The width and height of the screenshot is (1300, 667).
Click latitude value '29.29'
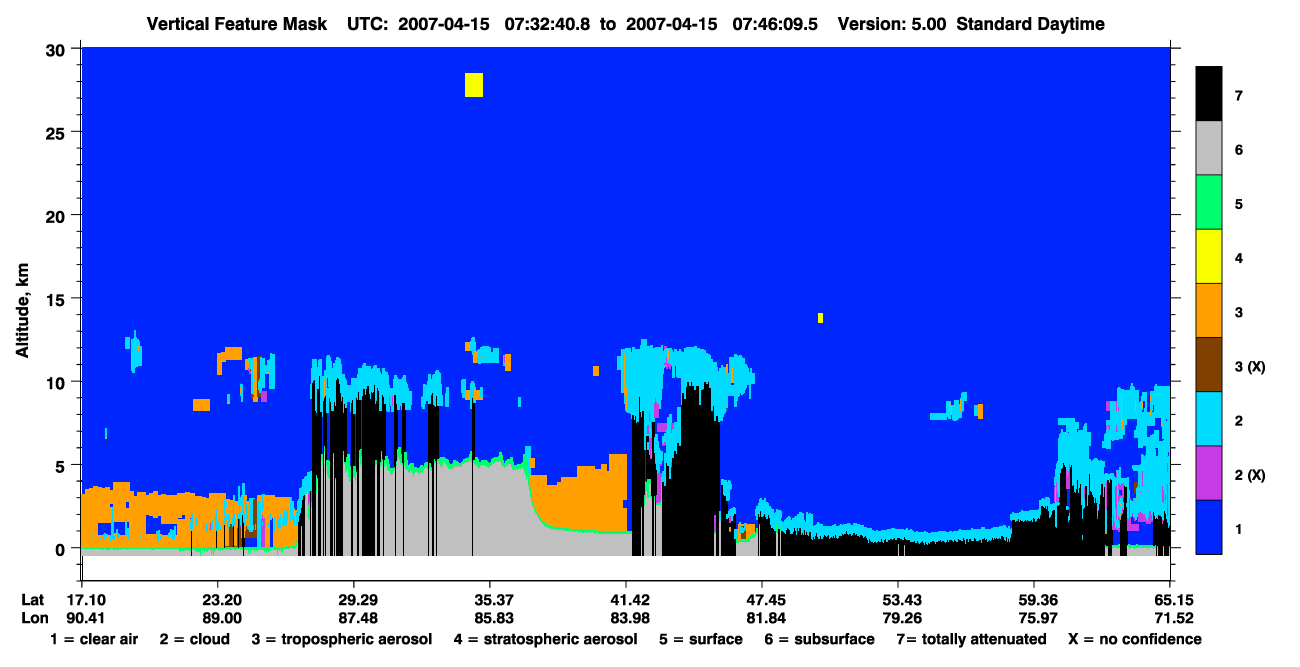tap(353, 600)
